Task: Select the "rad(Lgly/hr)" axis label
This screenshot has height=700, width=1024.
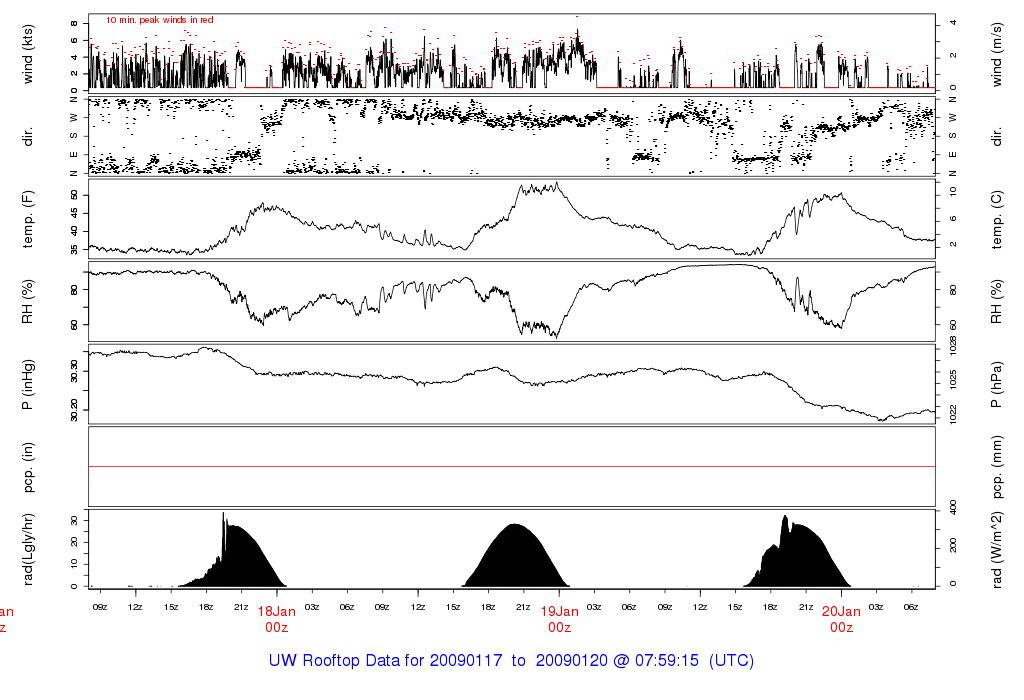Action: pos(28,549)
